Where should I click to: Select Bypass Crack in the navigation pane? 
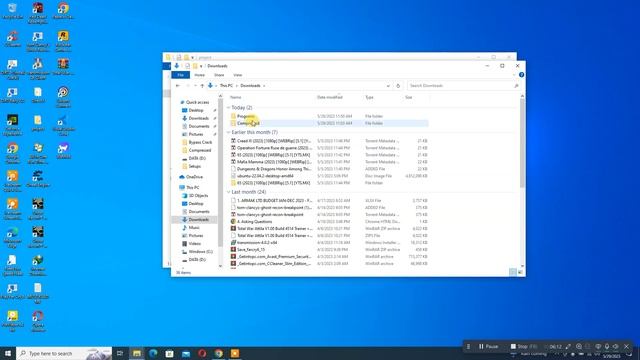[x=197, y=142]
